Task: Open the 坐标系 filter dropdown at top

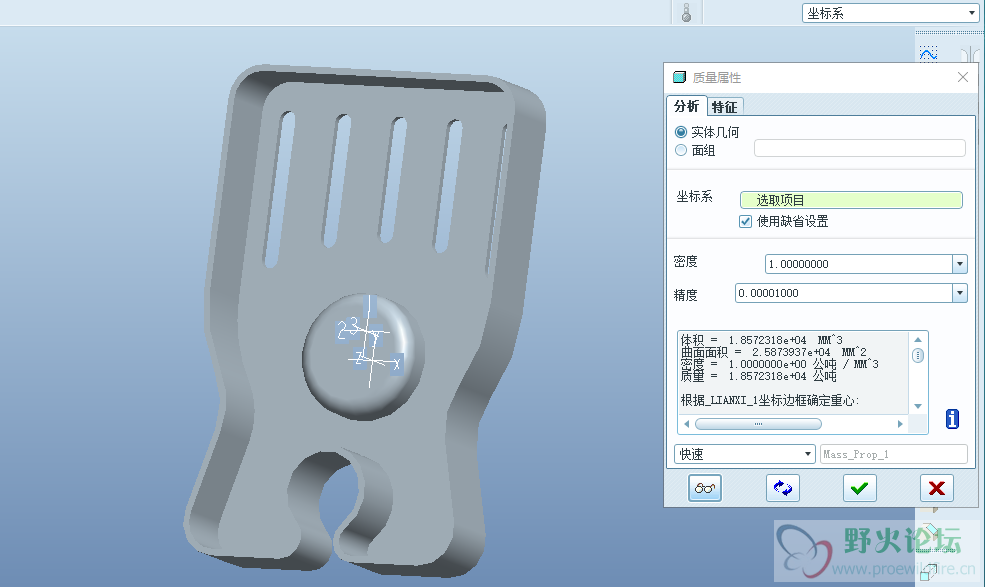Action: pos(890,13)
